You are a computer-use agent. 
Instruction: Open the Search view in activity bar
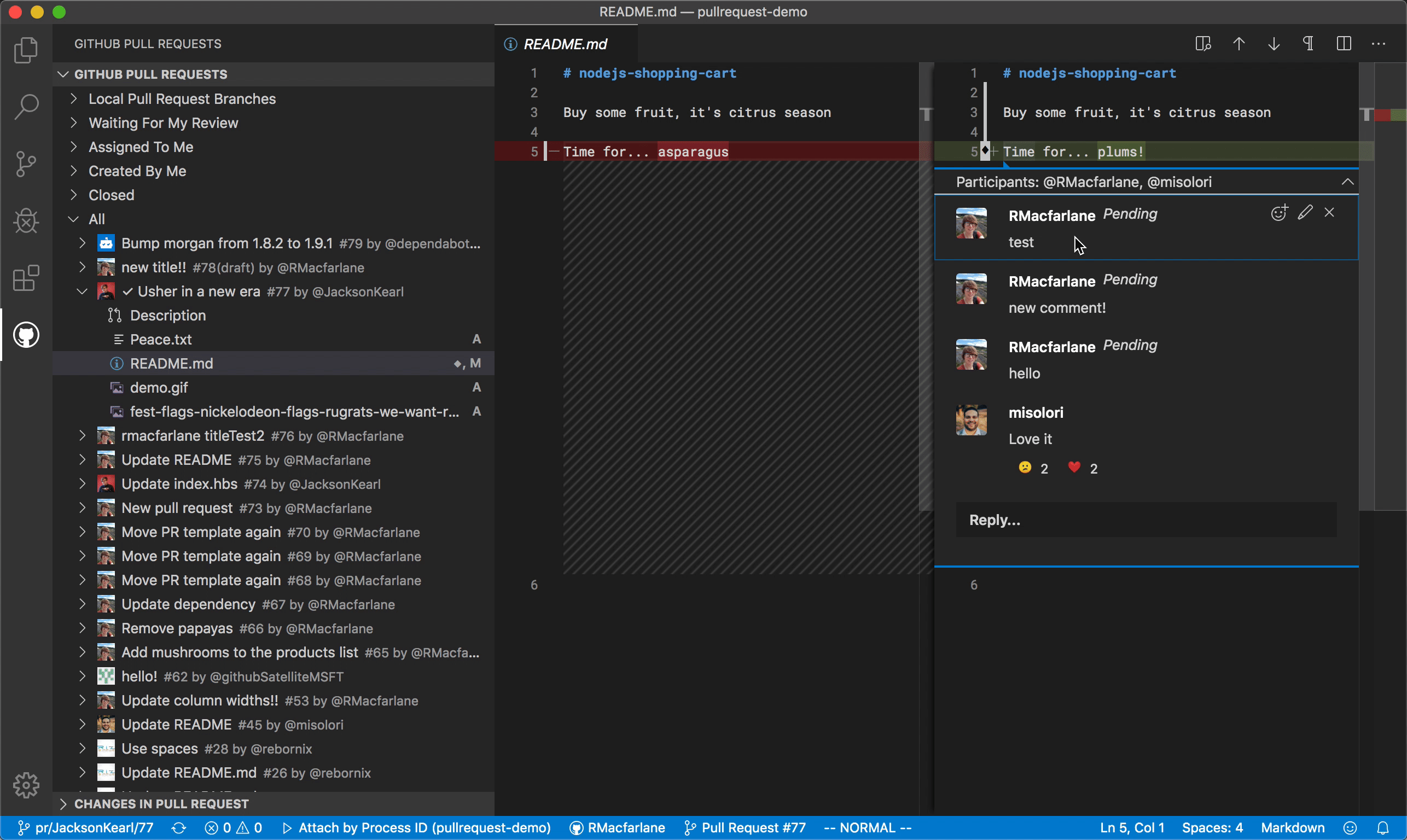[x=26, y=107]
